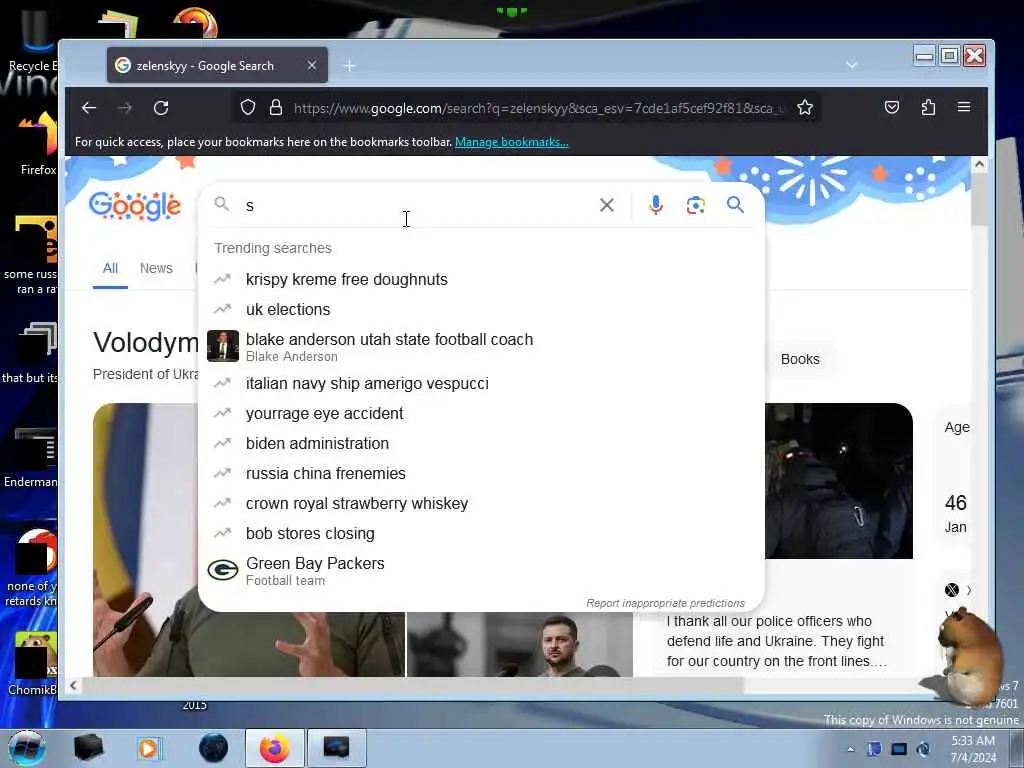Pick the biden administration suggestion
1024x768 pixels.
tap(481, 443)
